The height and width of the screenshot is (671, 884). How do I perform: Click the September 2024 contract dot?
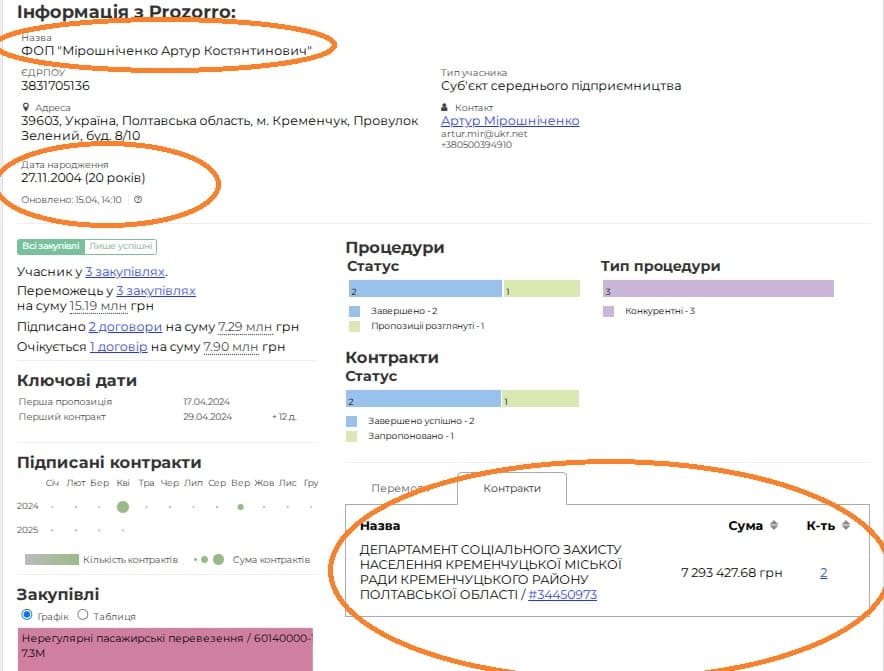240,507
